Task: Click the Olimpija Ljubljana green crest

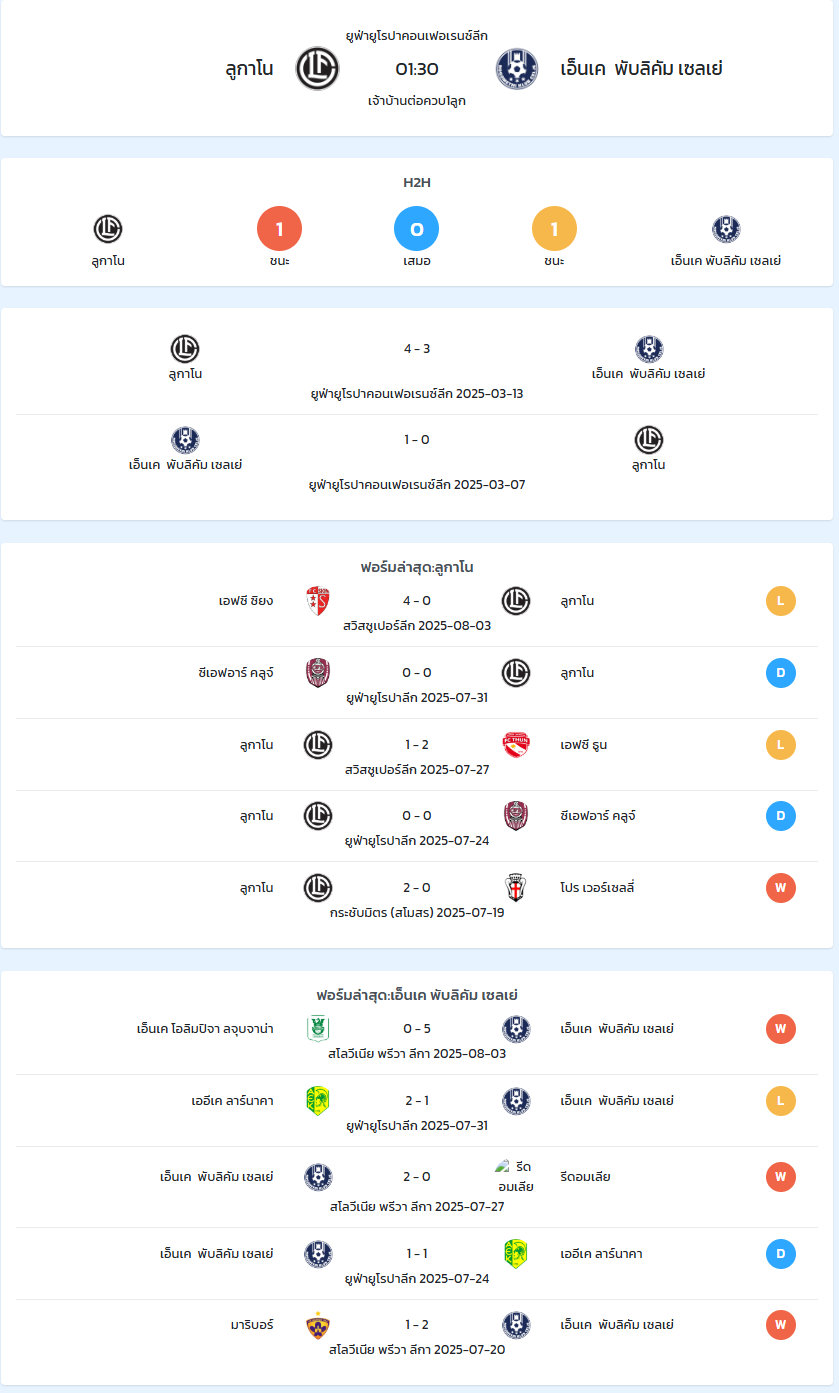Action: (x=318, y=1029)
